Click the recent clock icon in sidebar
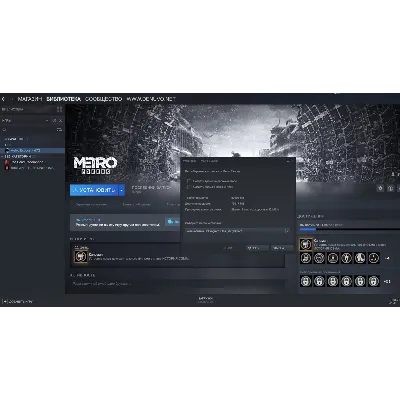This screenshot has width=400, height=400. (55, 120)
